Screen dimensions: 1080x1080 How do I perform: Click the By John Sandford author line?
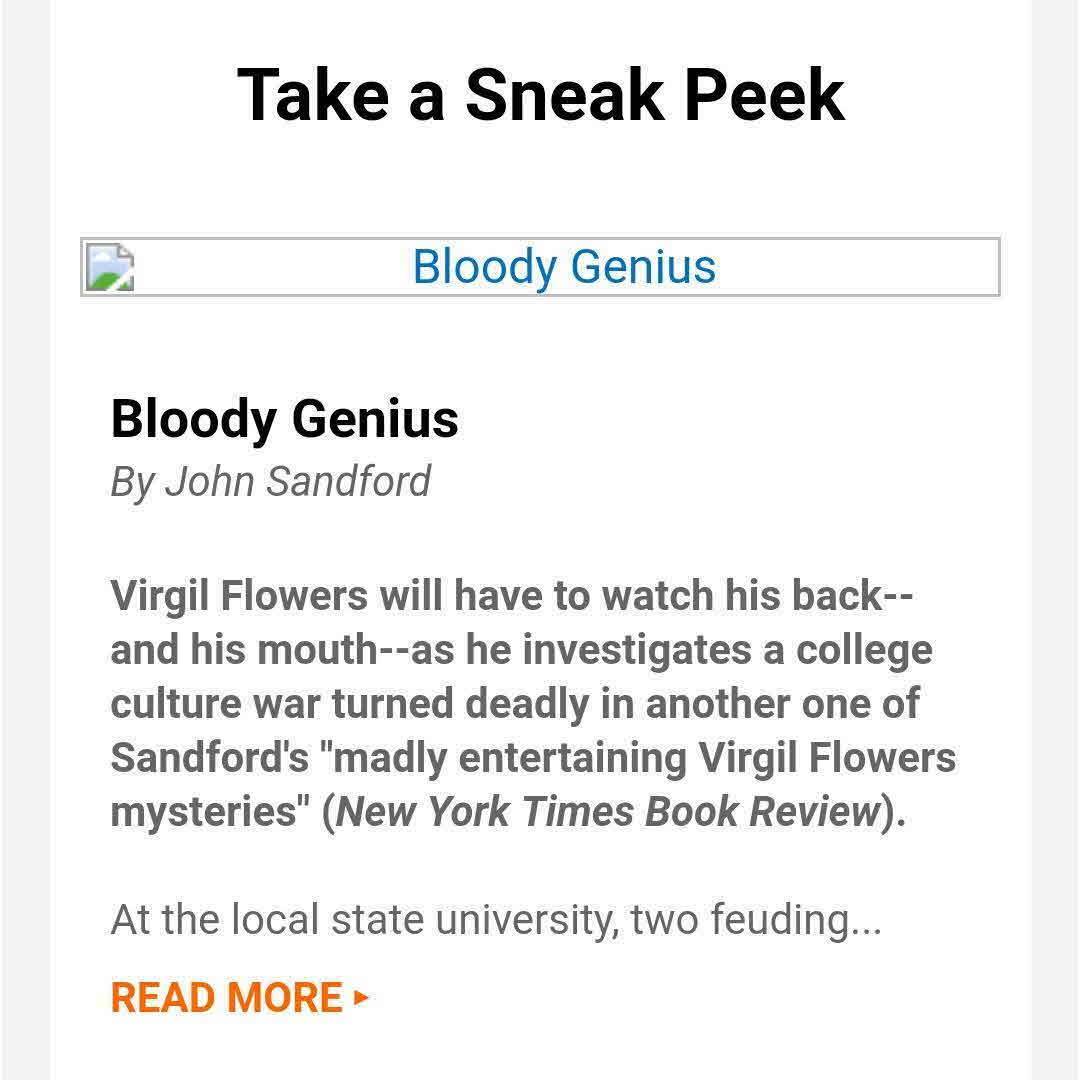click(270, 481)
